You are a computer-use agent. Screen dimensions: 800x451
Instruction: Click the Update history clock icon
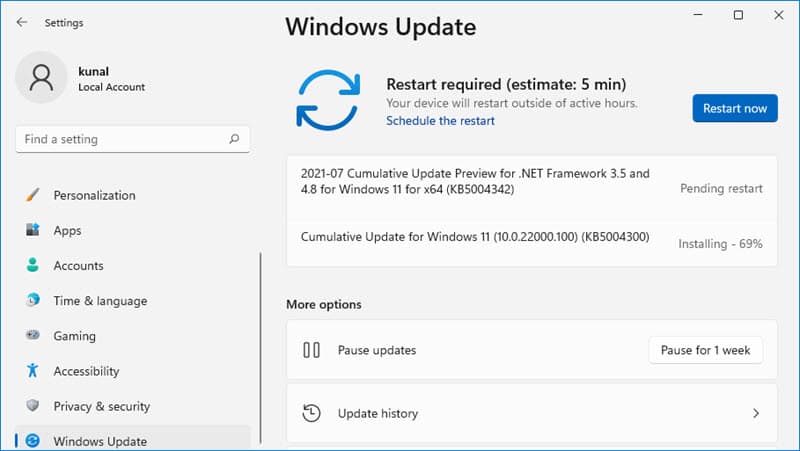tap(311, 413)
